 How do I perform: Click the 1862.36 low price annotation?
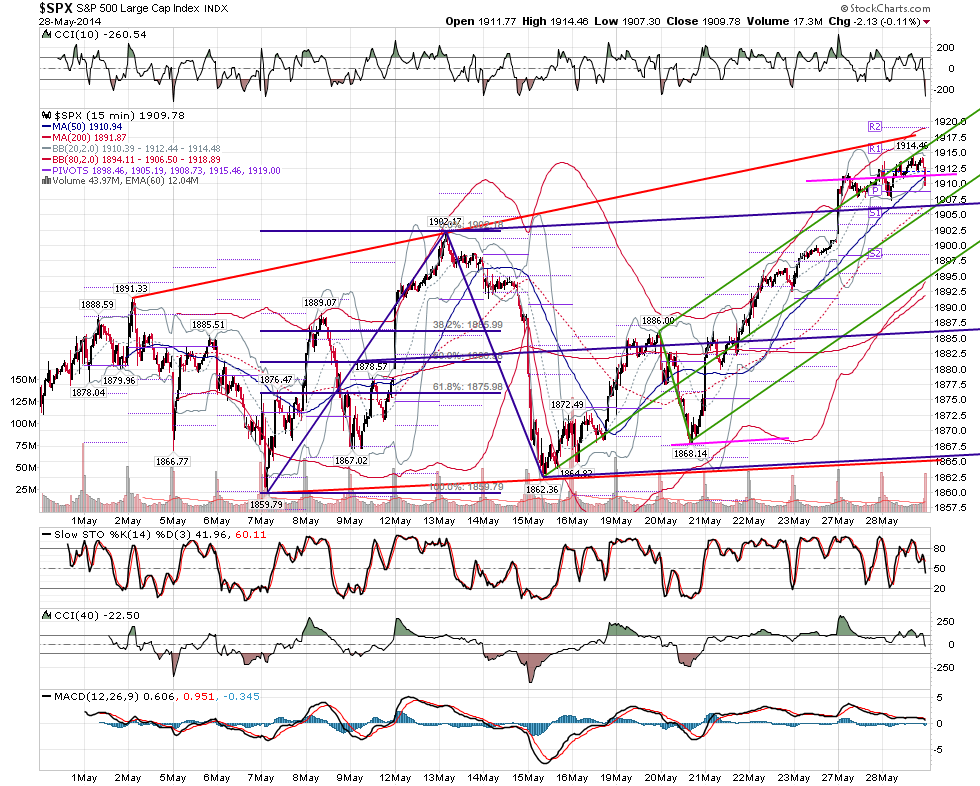pyautogui.click(x=541, y=489)
